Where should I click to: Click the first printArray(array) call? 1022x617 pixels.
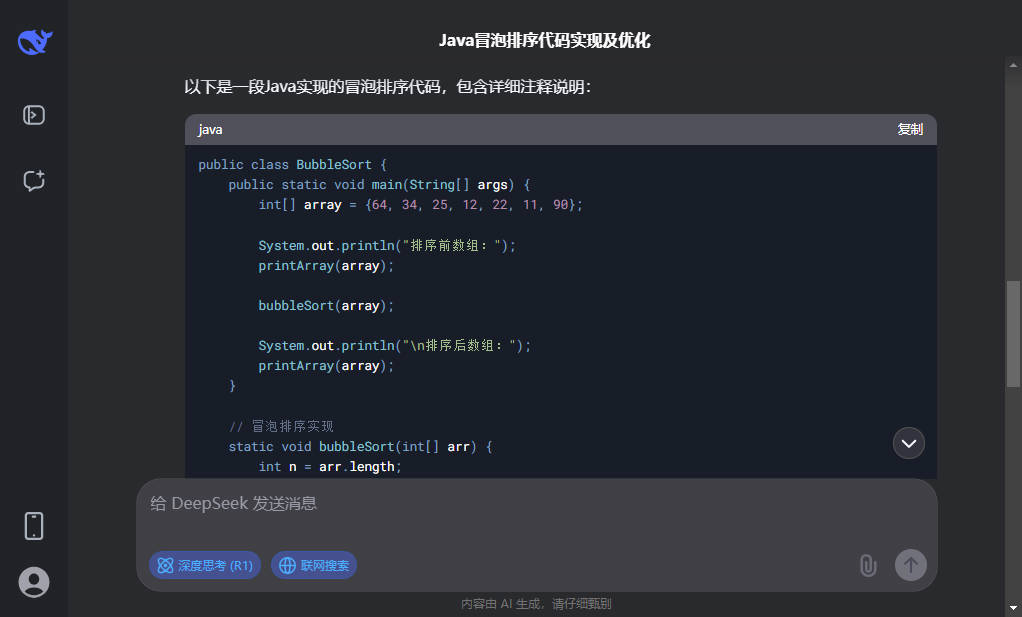[x=326, y=266]
